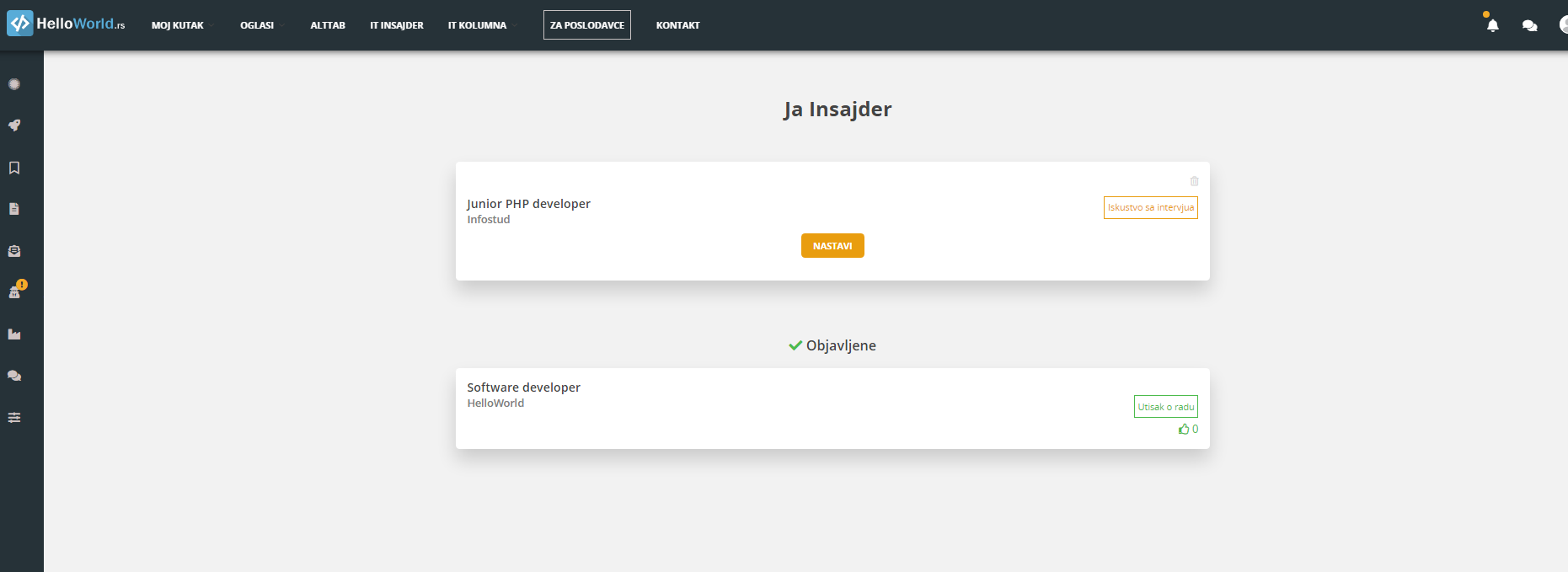Click the ZA POSLODAVCE button
The width and height of the screenshot is (1568, 572).
point(587,25)
